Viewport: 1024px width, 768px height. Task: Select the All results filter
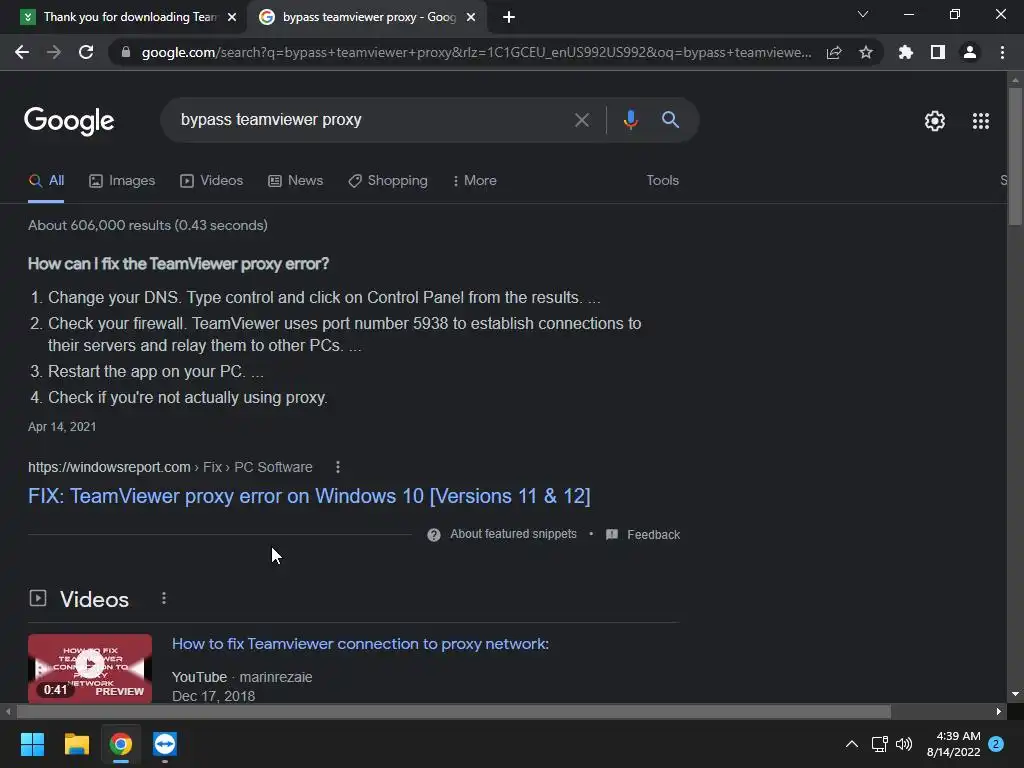tap(46, 181)
